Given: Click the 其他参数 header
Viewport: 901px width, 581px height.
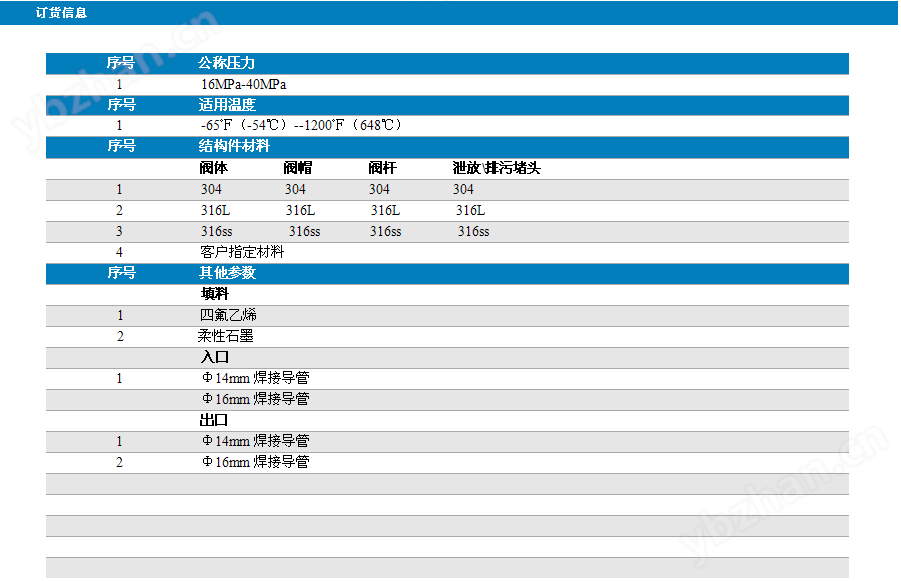Looking at the screenshot, I should point(226,273).
